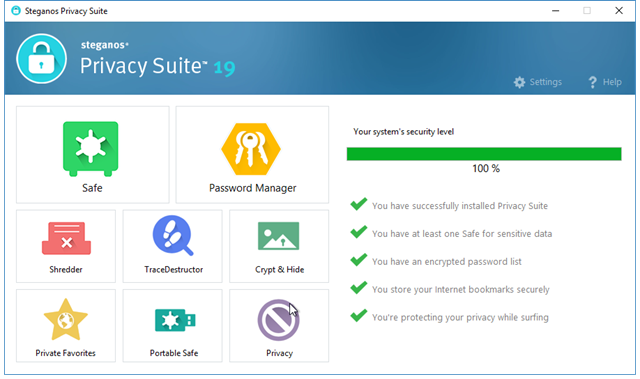Click checkmark beside successfully installed Privacy Suite
This screenshot has width=640, height=379.
pos(359,204)
